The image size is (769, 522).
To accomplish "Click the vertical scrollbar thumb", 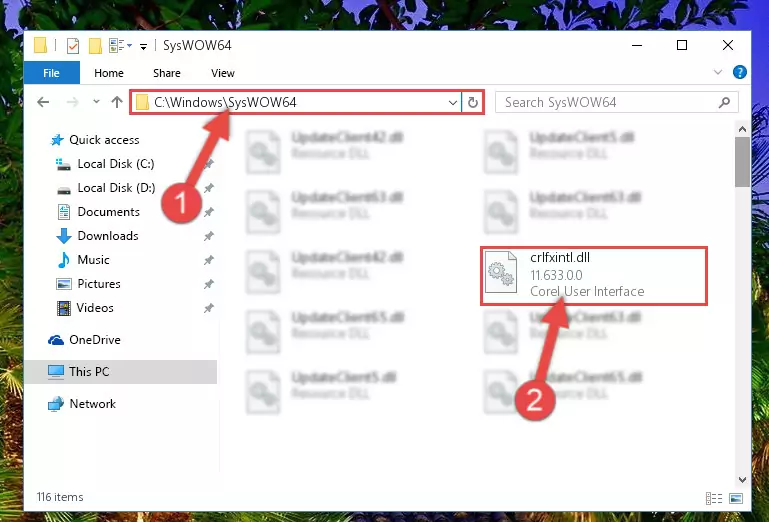I will pyautogui.click(x=742, y=162).
